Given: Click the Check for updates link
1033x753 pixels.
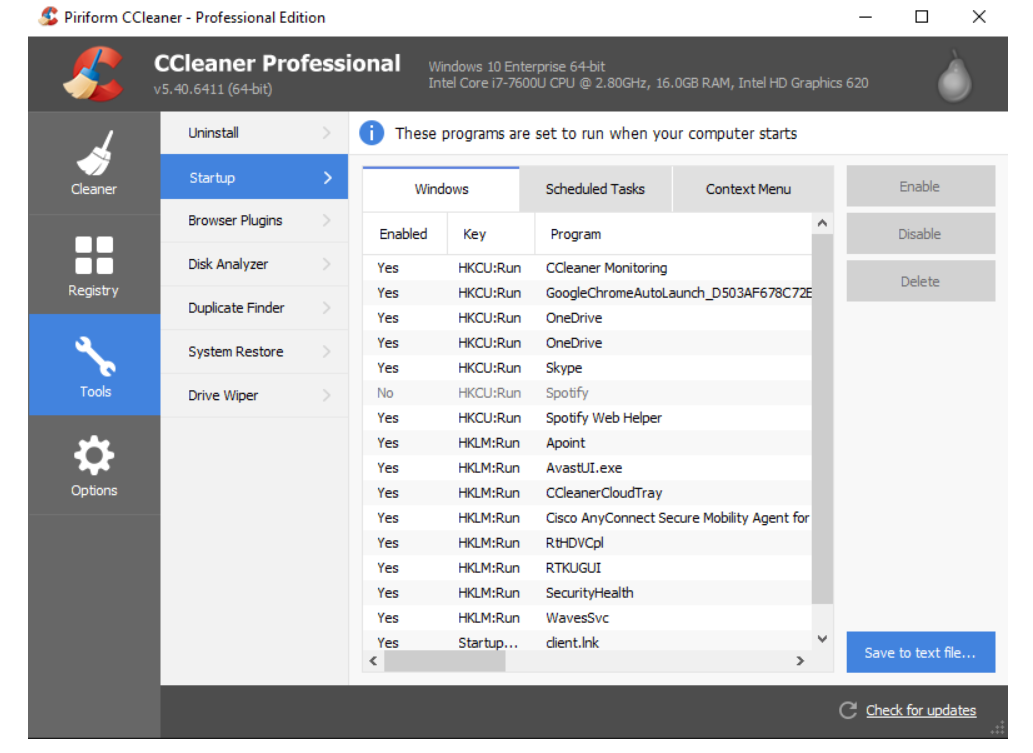Looking at the screenshot, I should [x=921, y=710].
